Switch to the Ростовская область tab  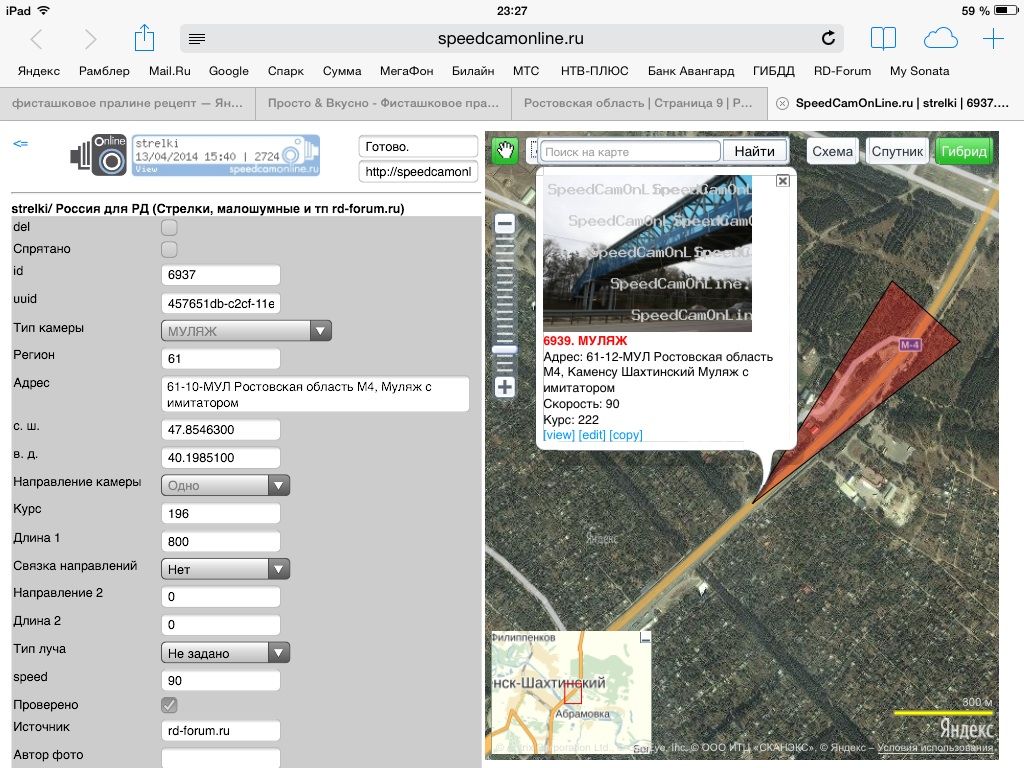638,103
